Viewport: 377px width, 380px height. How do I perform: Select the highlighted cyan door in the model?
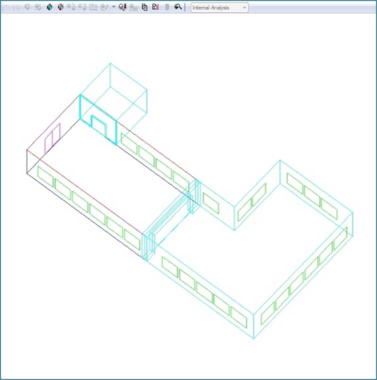pyautogui.click(x=99, y=127)
